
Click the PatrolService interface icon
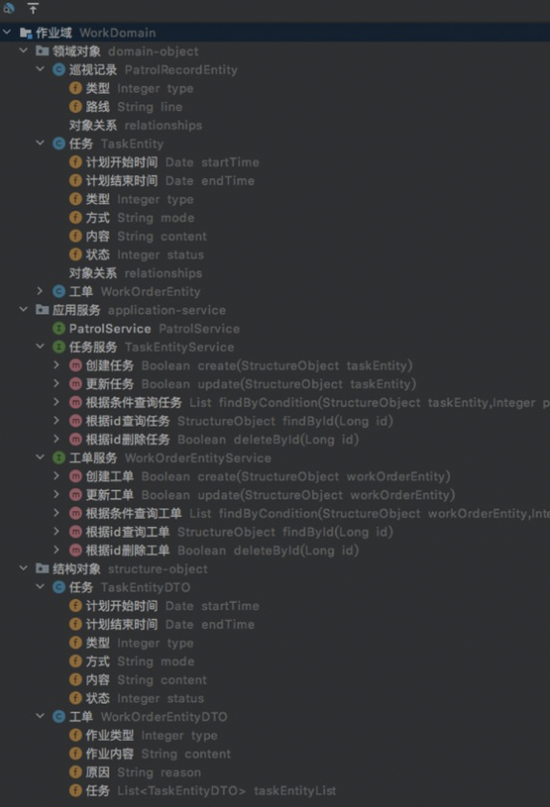(59, 328)
